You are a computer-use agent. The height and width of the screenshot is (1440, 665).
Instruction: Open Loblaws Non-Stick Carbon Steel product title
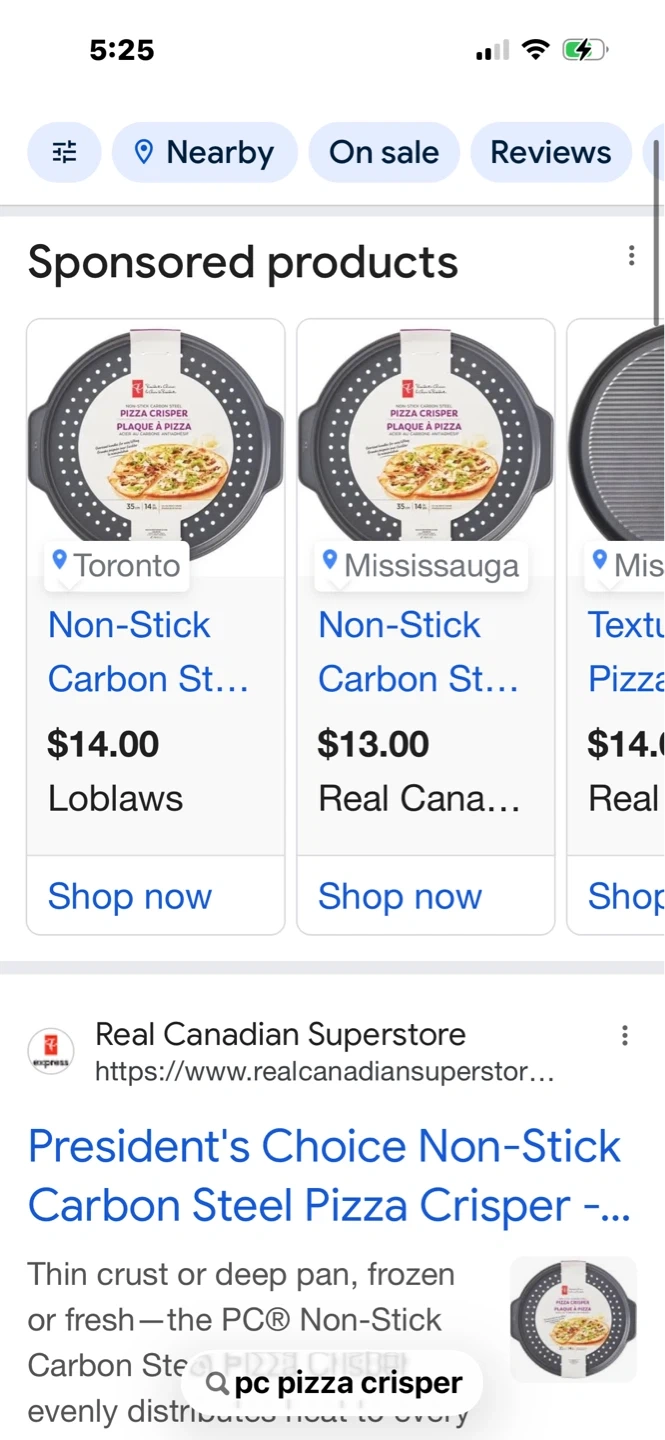(x=148, y=652)
